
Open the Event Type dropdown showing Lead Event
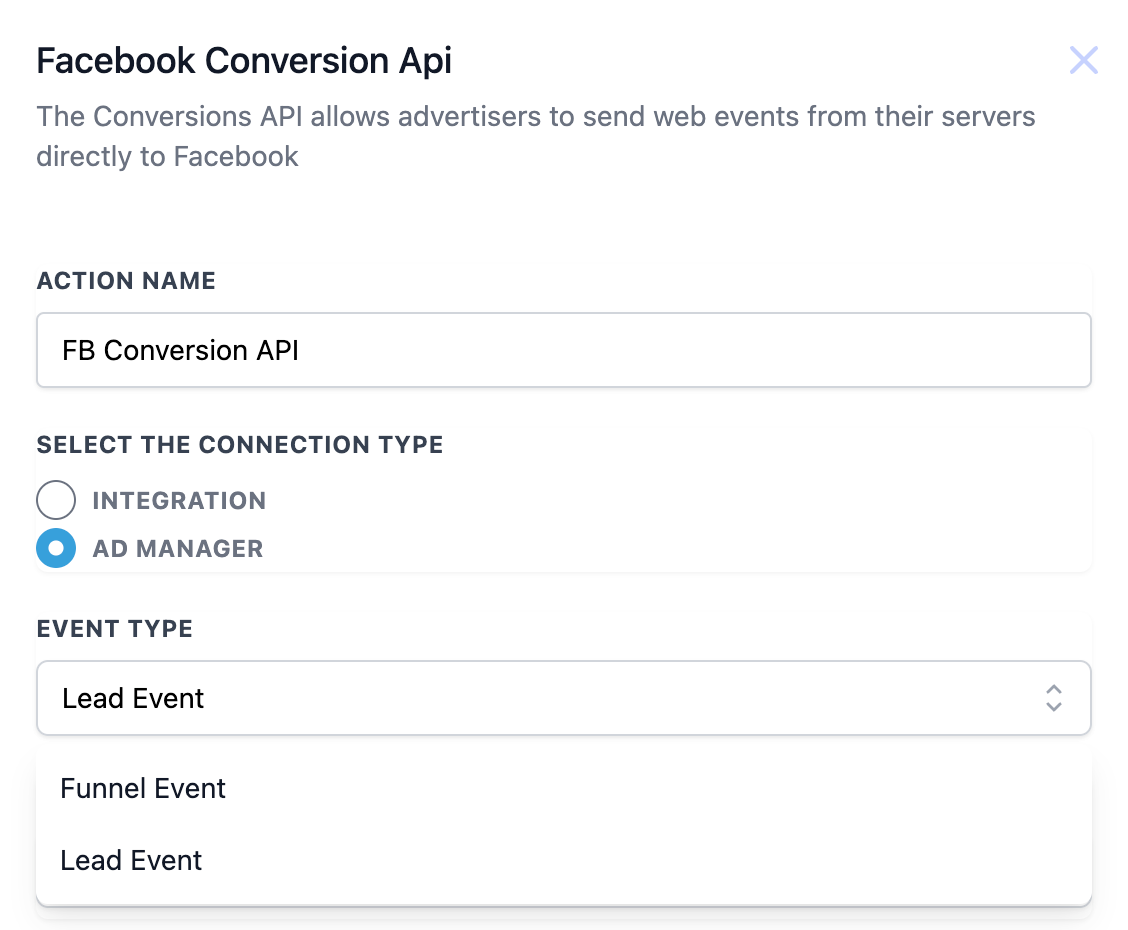click(564, 698)
